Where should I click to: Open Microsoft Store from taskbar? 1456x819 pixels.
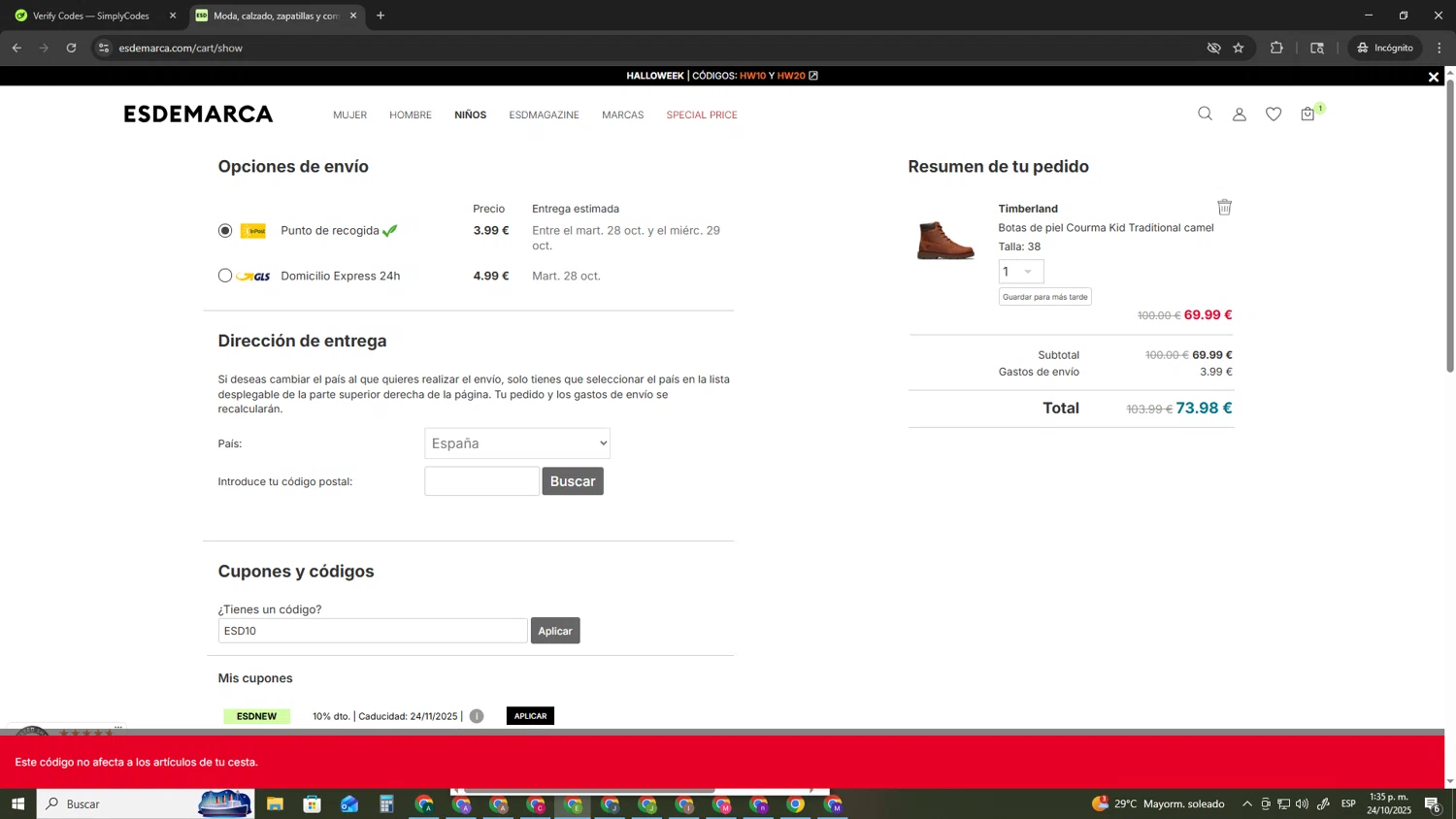coord(312,803)
